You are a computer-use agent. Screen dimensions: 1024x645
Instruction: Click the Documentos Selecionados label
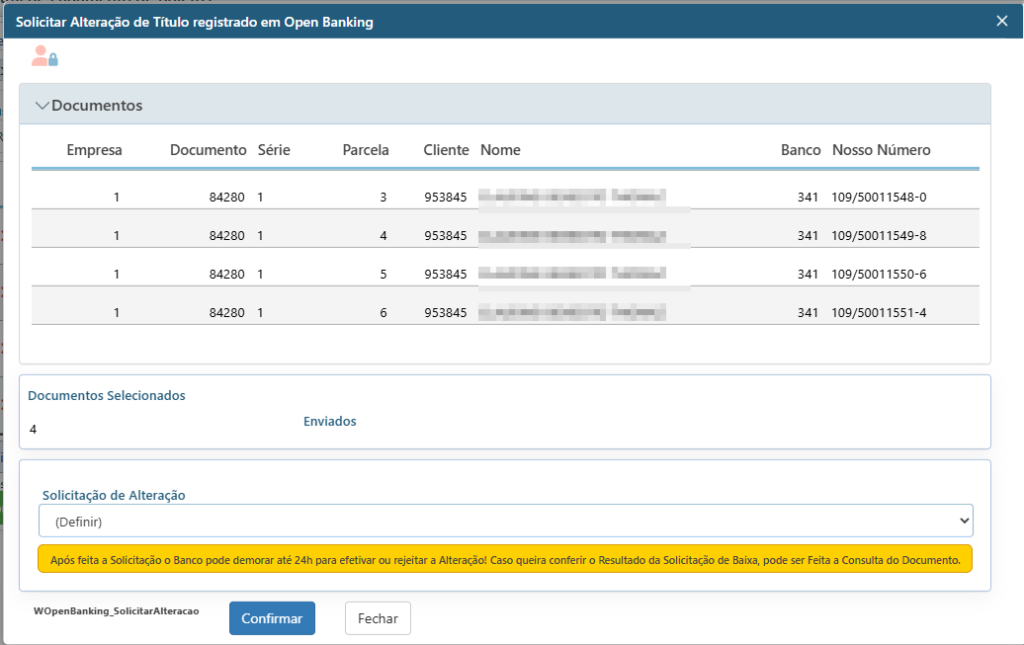(x=106, y=395)
